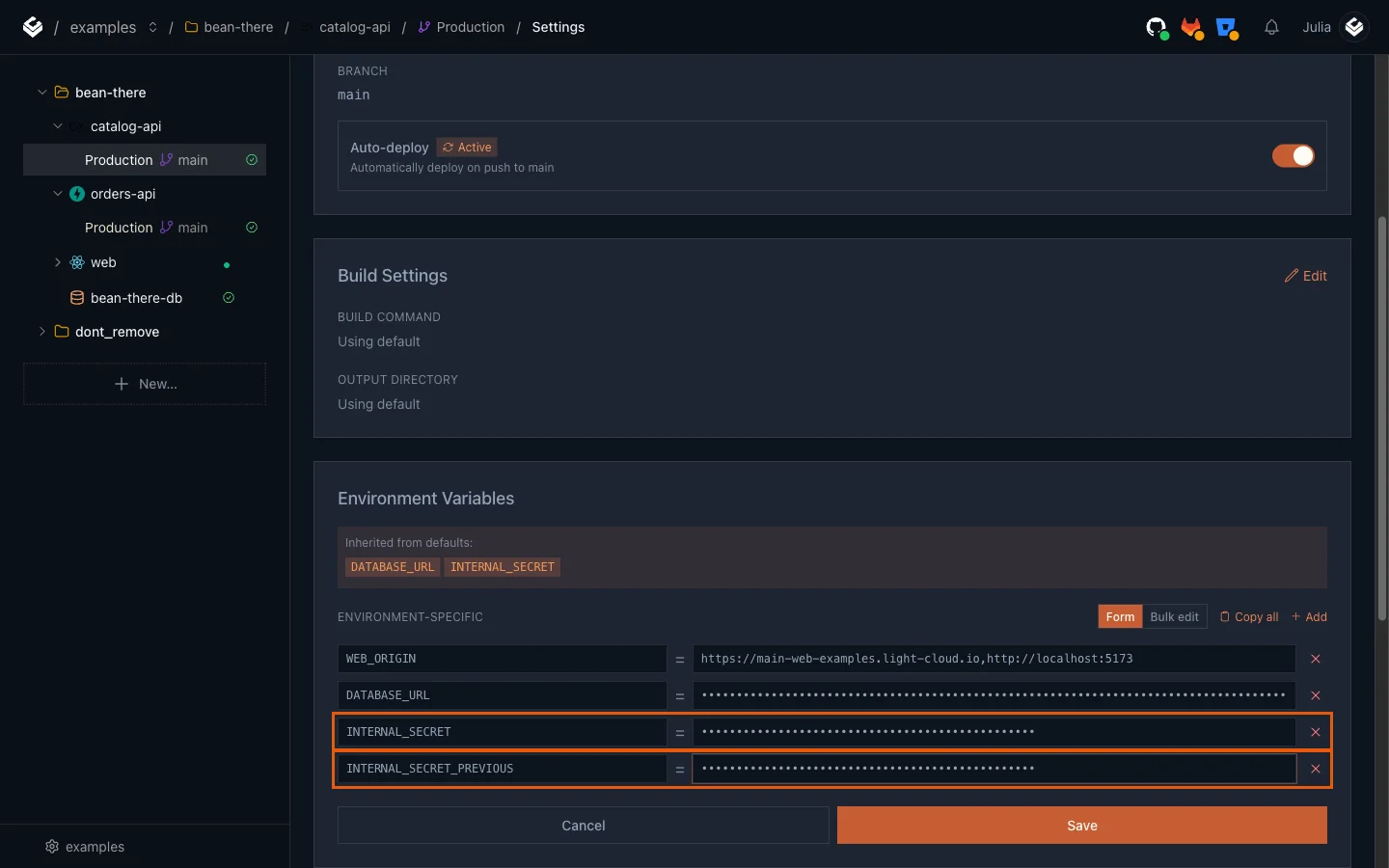Viewport: 1389px width, 868px height.
Task: Collapse the orders-api tree node
Action: pos(58,194)
